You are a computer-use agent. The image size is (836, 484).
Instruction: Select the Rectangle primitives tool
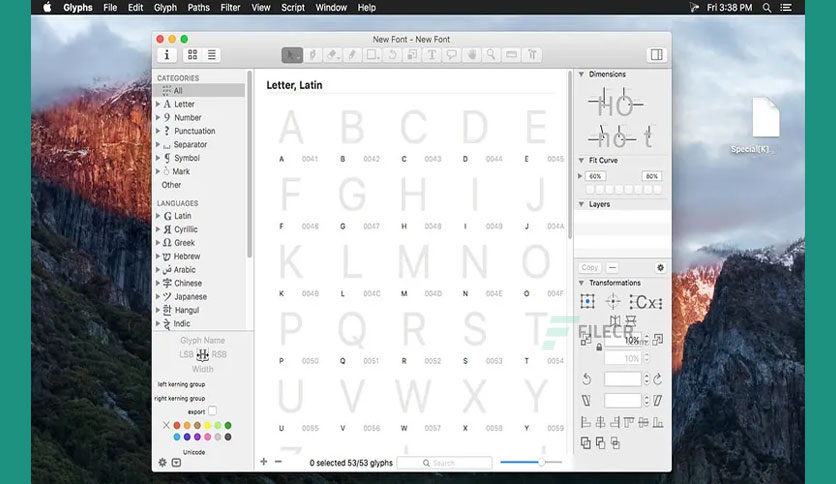pyautogui.click(x=372, y=55)
